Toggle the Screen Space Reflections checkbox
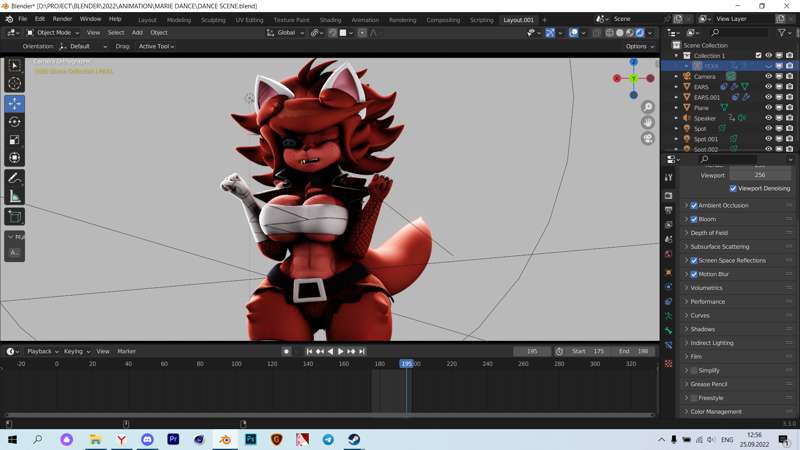The image size is (800, 450). [x=694, y=261]
